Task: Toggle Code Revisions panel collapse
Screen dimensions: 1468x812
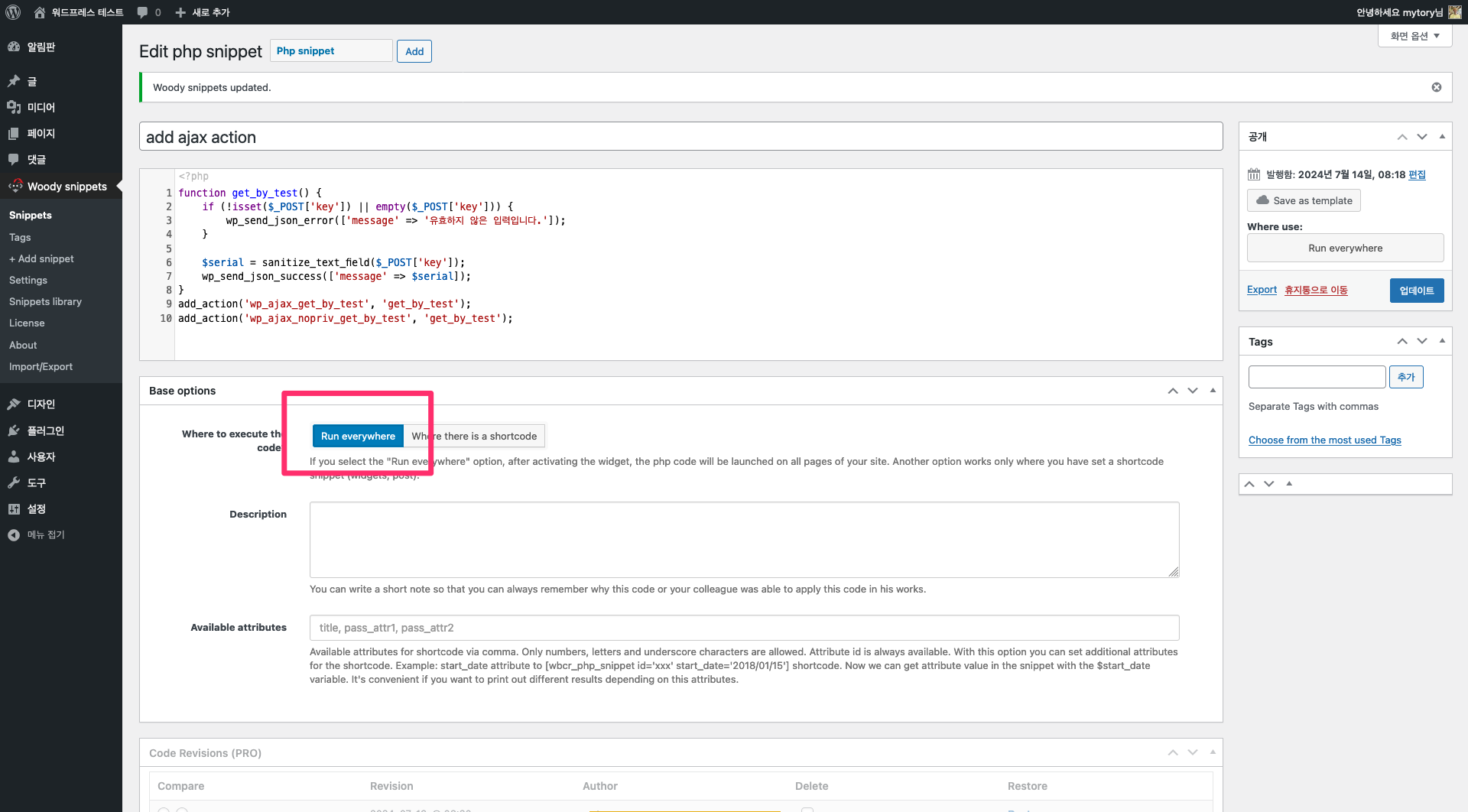Action: (x=1213, y=753)
